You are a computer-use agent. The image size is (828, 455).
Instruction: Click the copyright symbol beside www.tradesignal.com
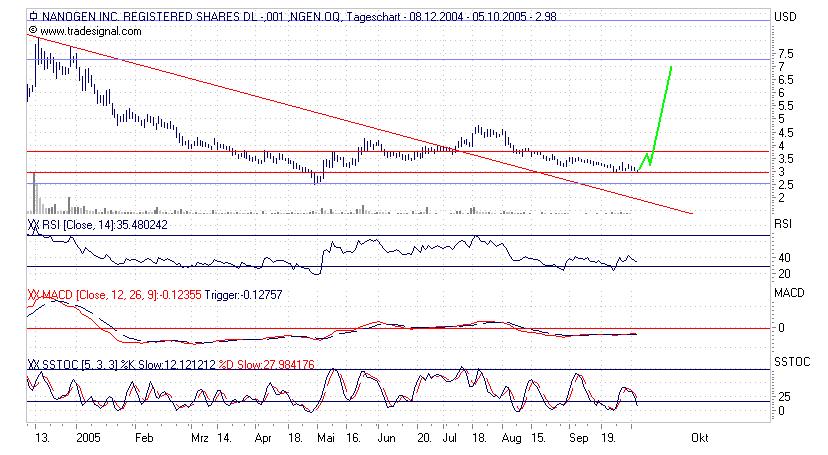pos(32,31)
